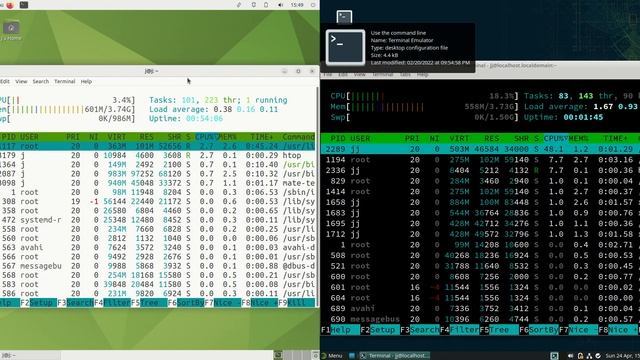Image resolution: width=640 pixels, height=360 pixels.
Task: Open the volume tray icon in right taskbar
Action: click(x=570, y=356)
